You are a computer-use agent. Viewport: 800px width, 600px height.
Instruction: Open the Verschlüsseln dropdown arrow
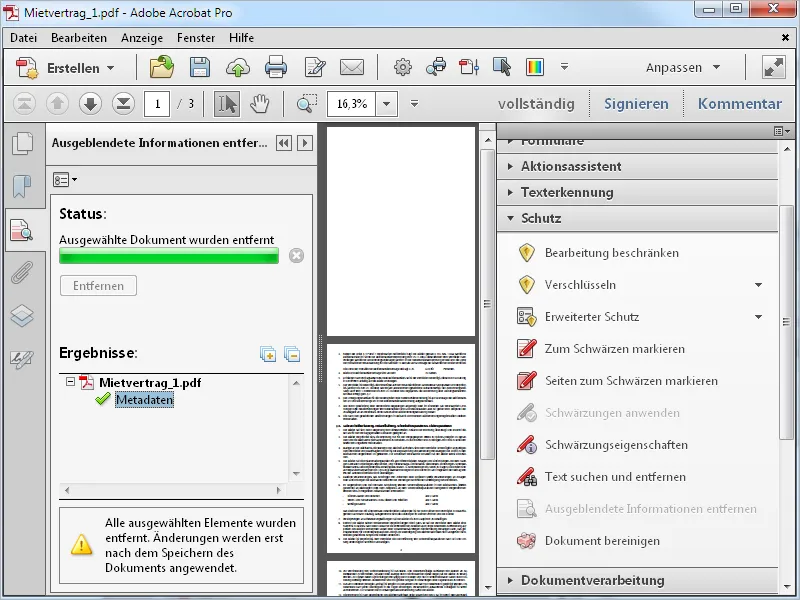[x=759, y=285]
